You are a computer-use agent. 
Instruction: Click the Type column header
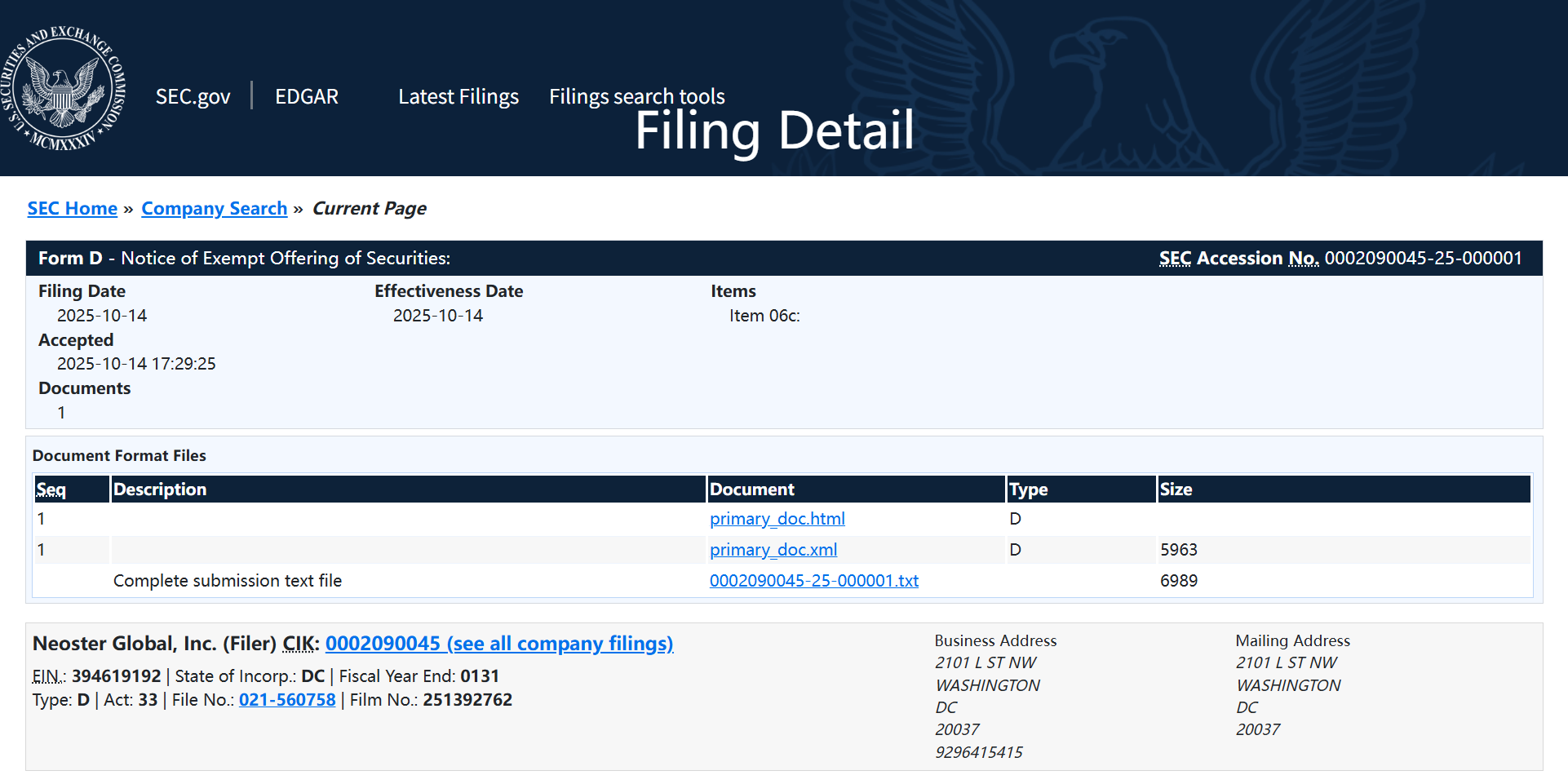click(x=1029, y=489)
